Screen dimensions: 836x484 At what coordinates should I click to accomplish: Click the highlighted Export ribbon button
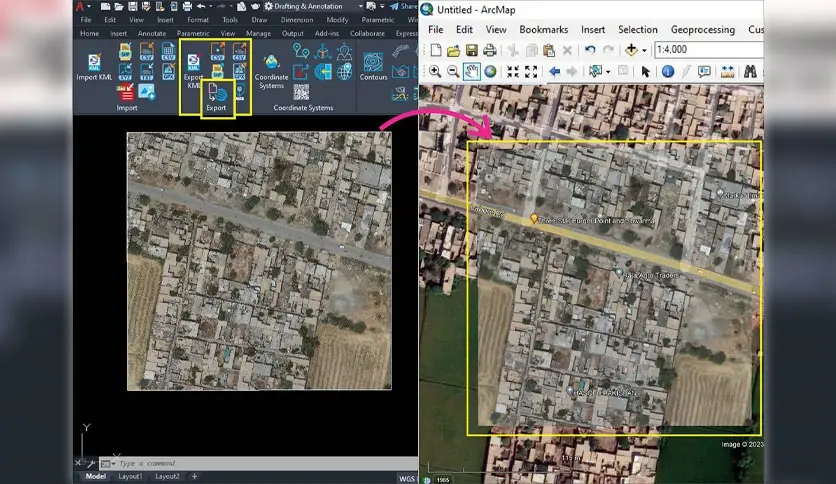(x=217, y=98)
